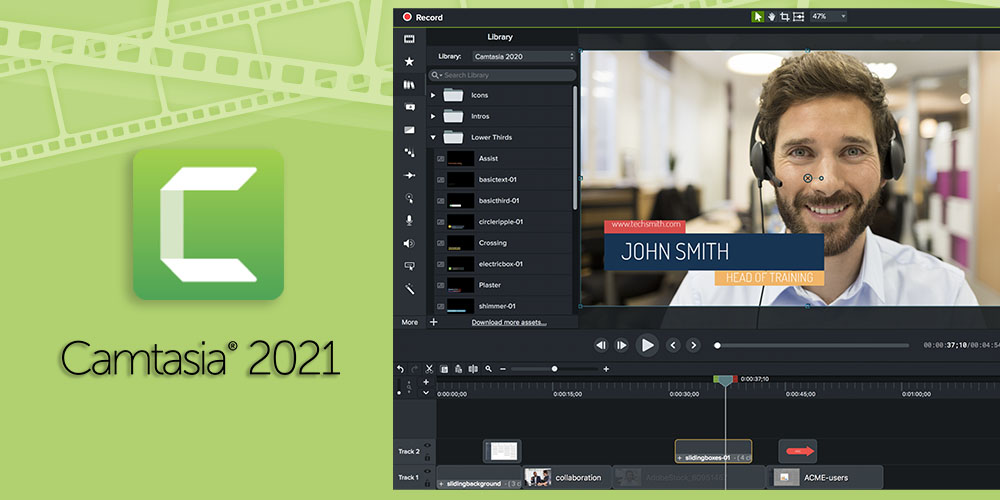Screen dimensions: 1000x500
Task: Toggle Track 1 visibility eye
Action: pyautogui.click(x=427, y=472)
